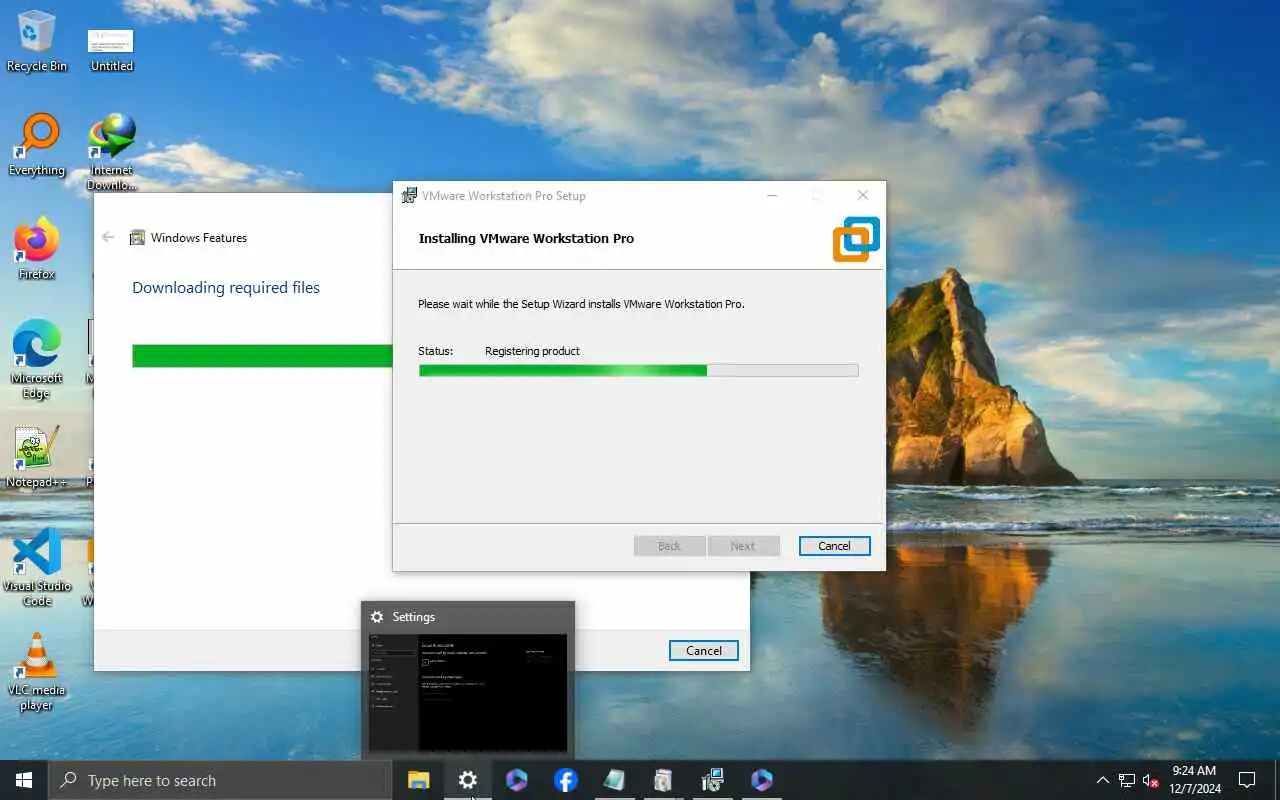Open the Start menu
Screen dimensions: 1280x800
coord(24,780)
